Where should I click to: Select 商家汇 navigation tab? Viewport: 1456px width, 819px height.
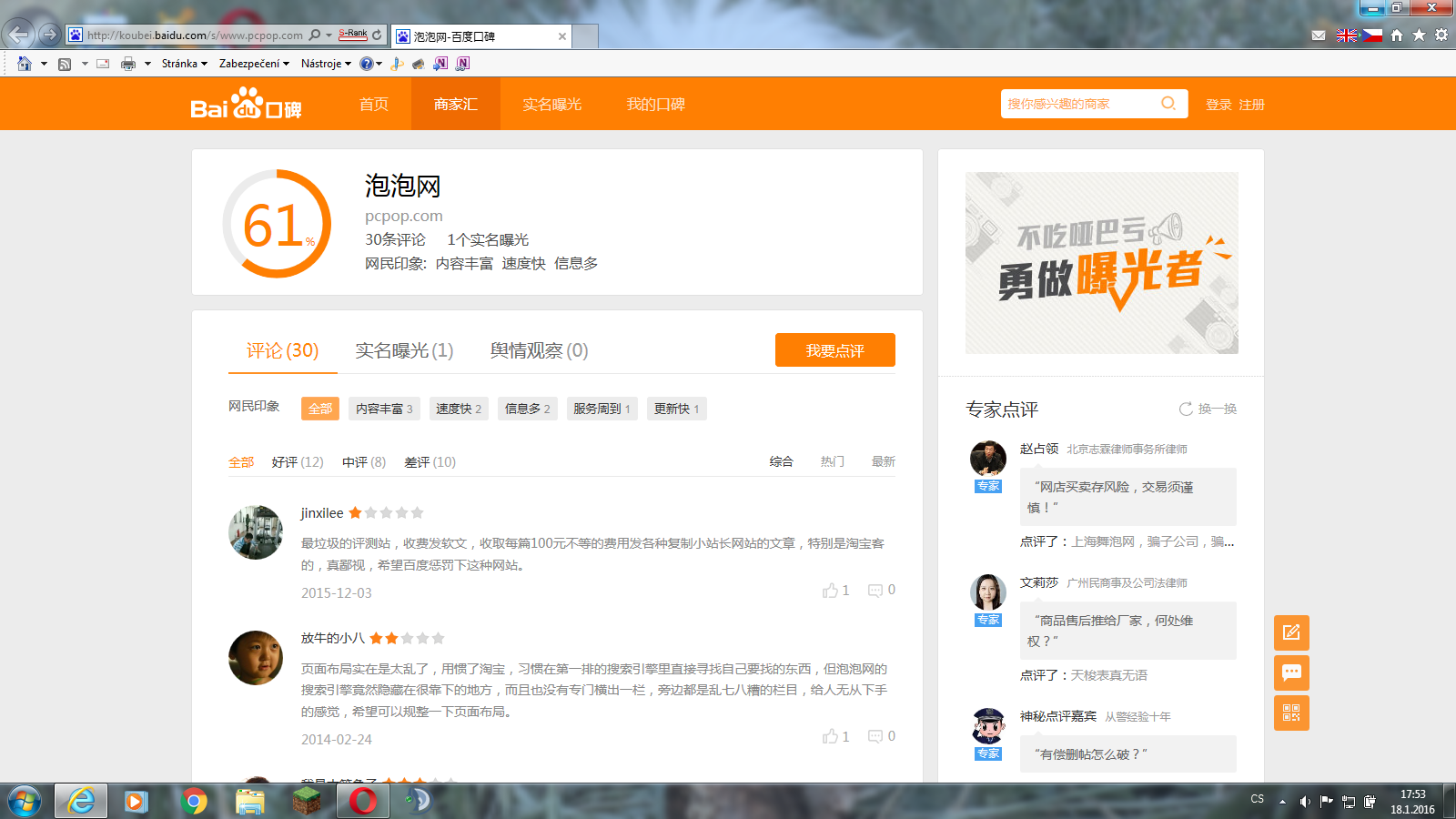tap(456, 104)
